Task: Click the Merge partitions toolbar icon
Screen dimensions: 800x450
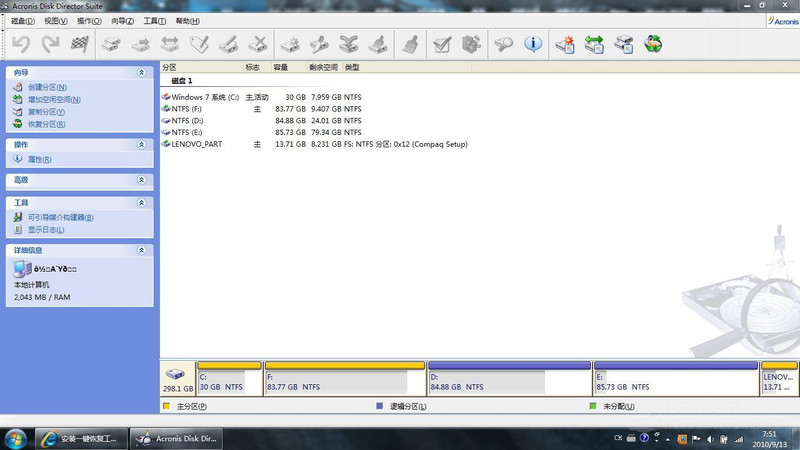Action: coord(349,44)
